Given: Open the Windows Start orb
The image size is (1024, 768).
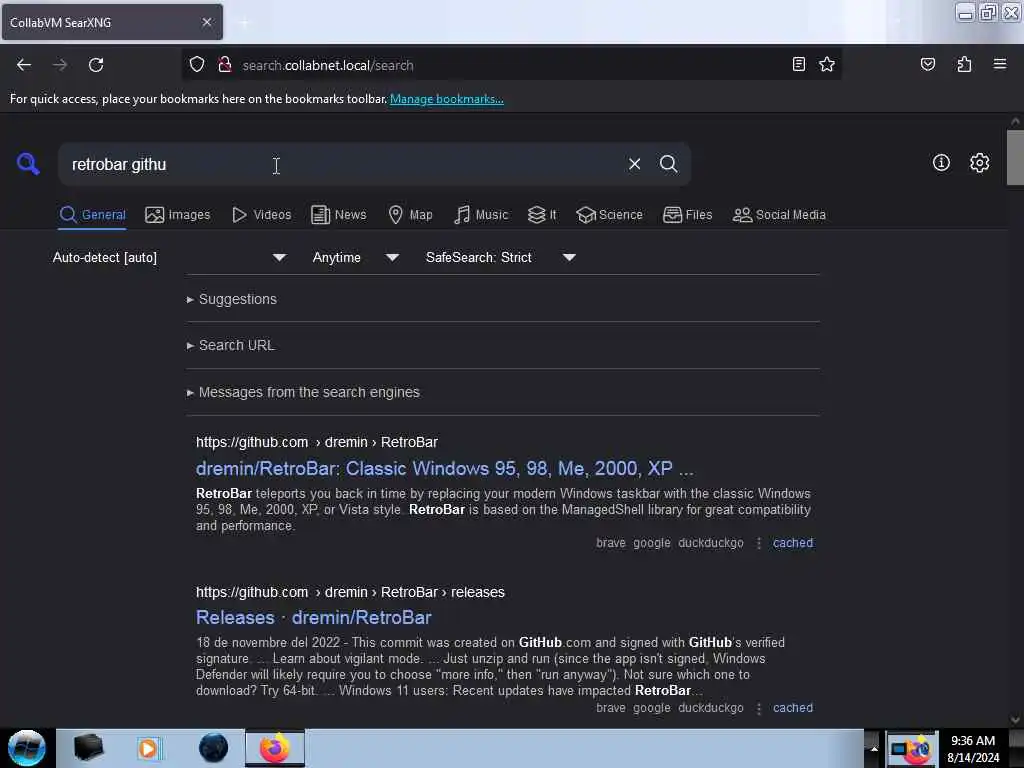Looking at the screenshot, I should (27, 748).
